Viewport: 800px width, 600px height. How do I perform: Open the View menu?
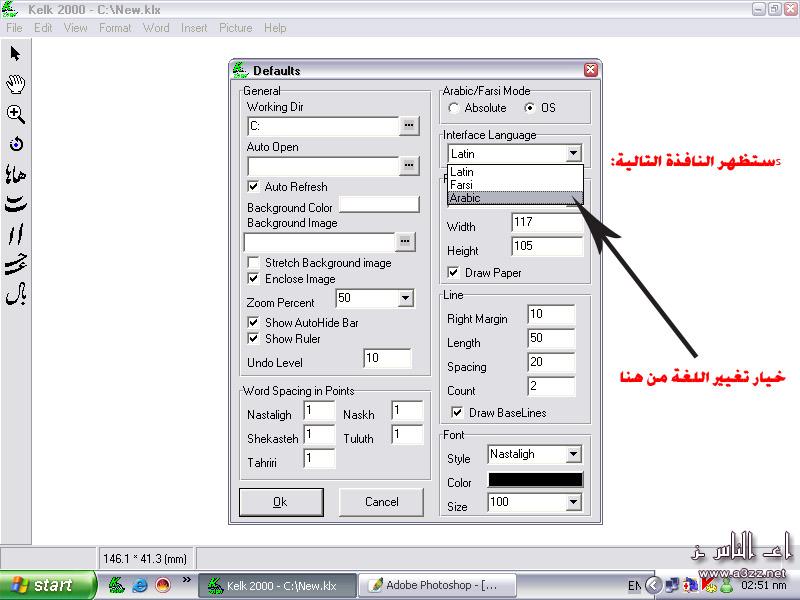[x=76, y=28]
